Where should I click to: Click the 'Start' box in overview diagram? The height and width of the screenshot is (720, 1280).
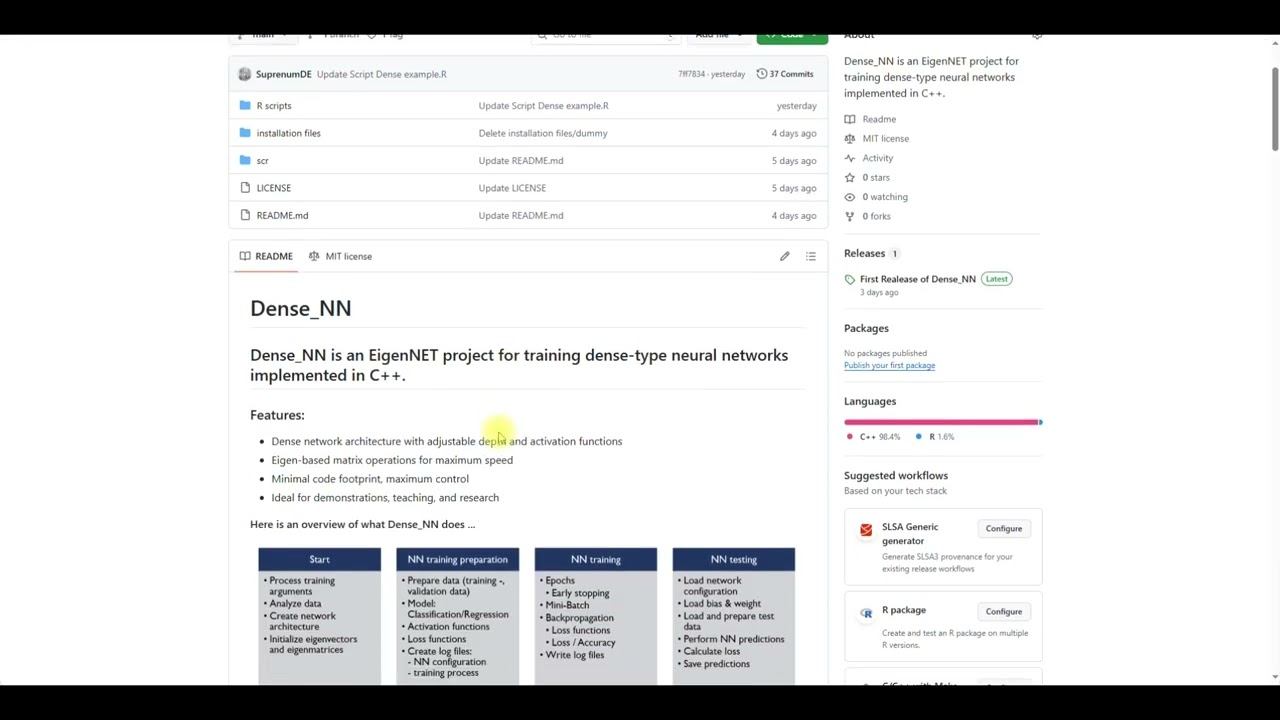click(320, 617)
